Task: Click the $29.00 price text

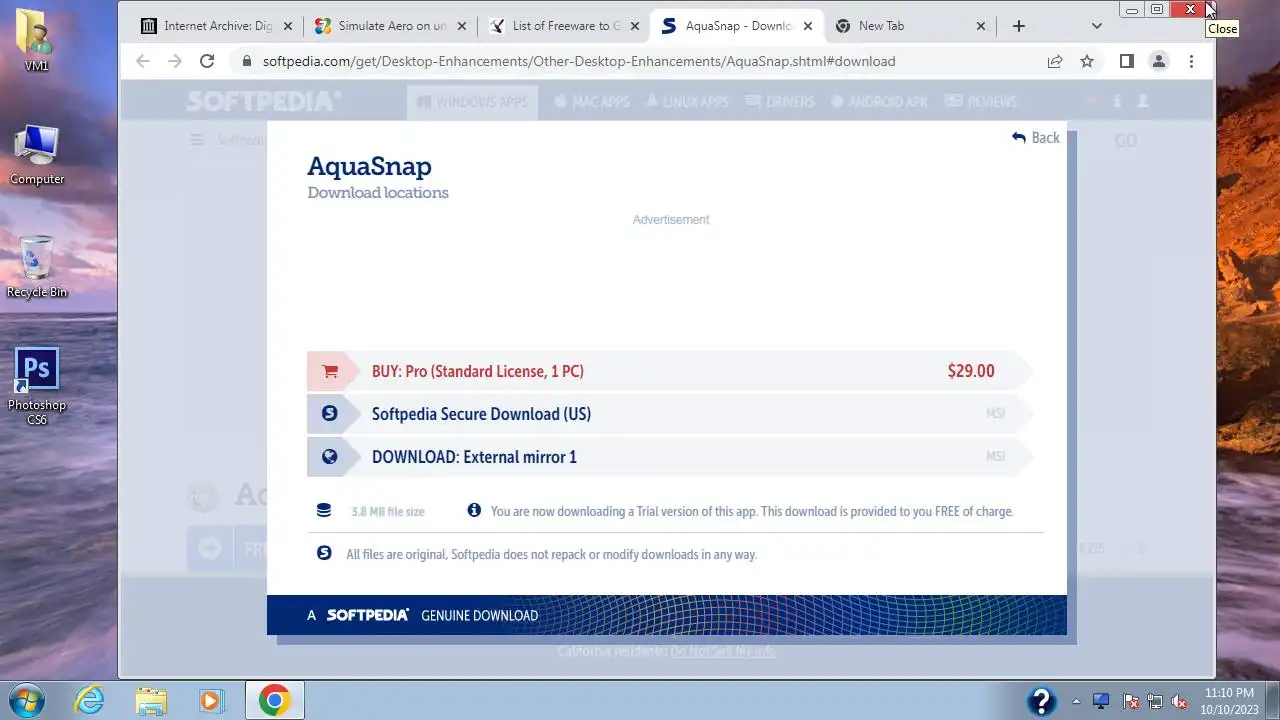Action: coord(971,371)
